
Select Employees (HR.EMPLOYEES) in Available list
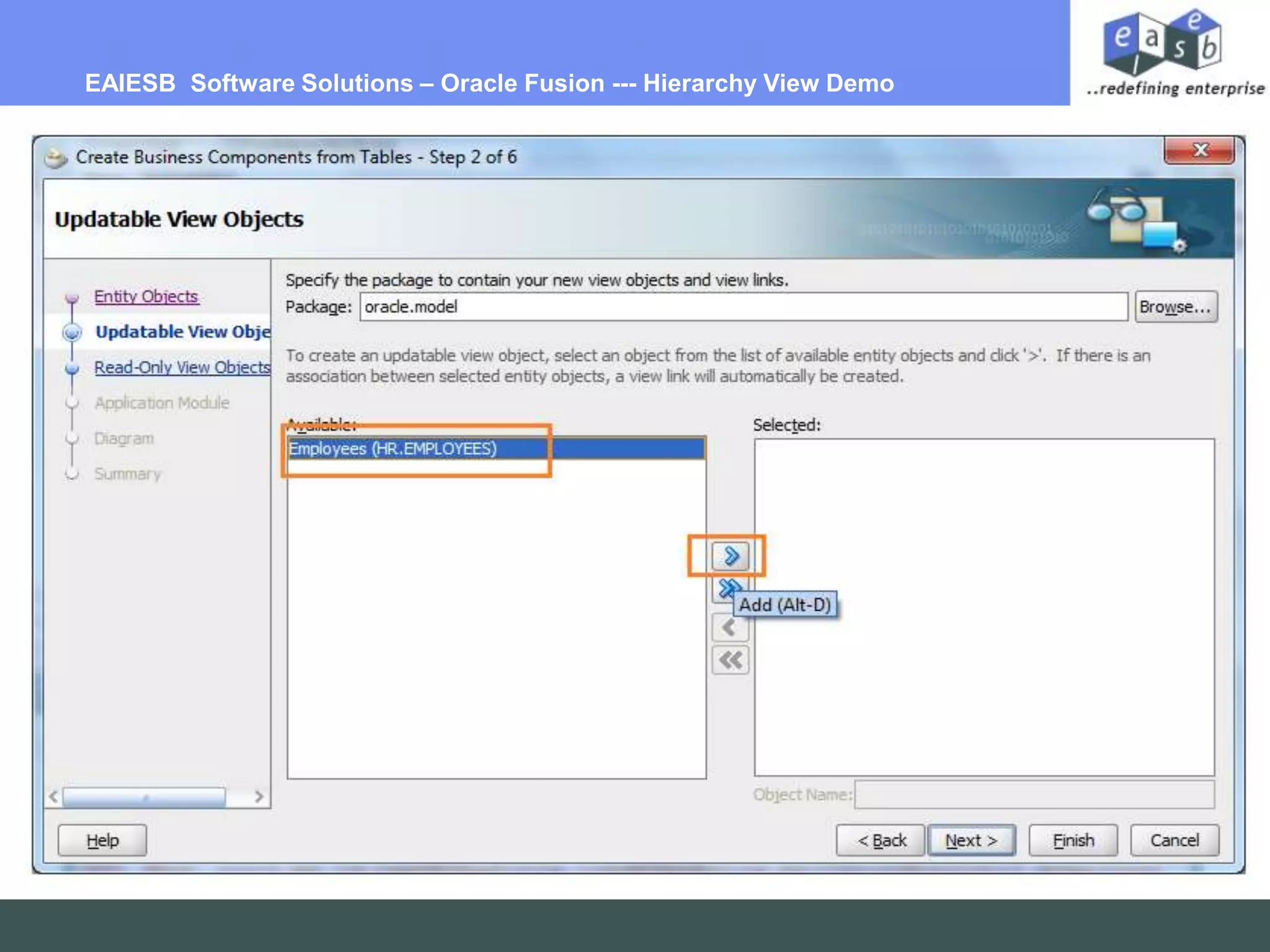tap(496, 449)
